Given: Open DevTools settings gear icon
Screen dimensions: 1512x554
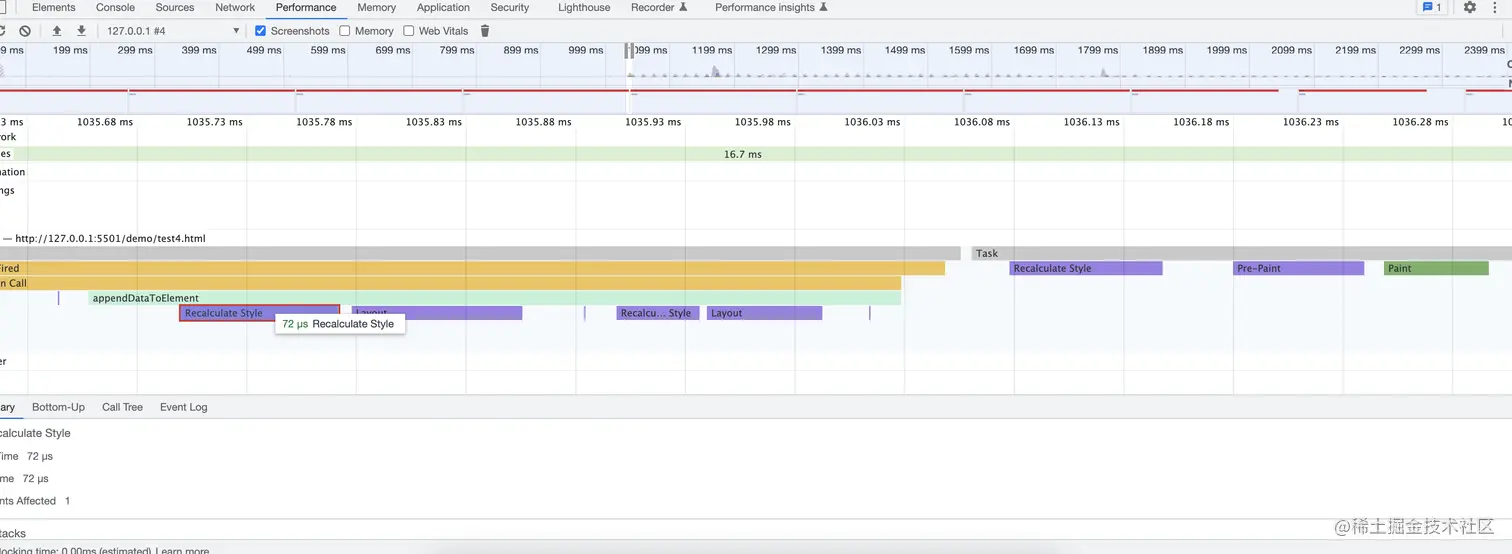Looking at the screenshot, I should pyautogui.click(x=1469, y=7).
